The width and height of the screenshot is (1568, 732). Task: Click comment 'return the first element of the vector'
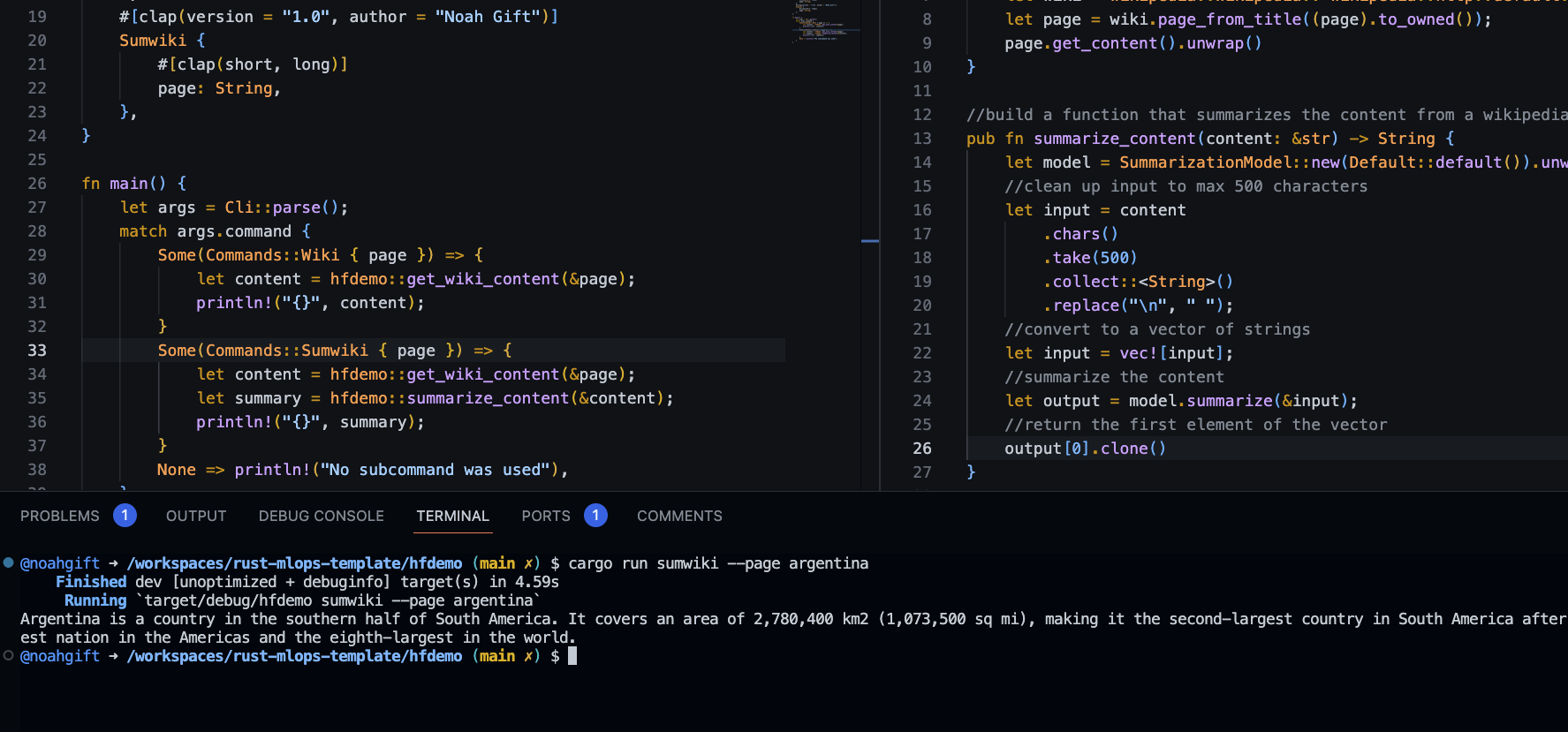coord(1196,424)
